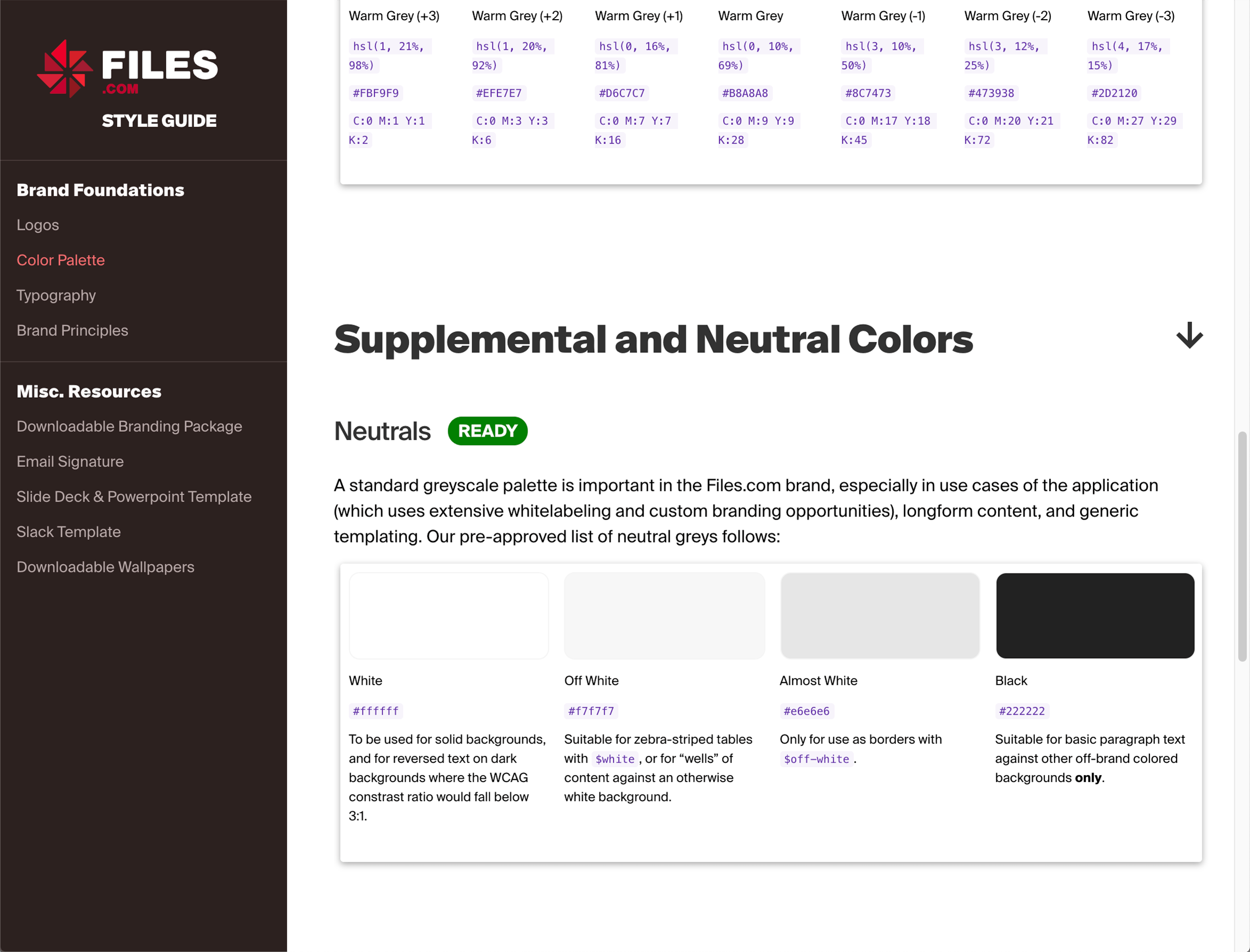Open Brand Principles link
The image size is (1250, 952).
pos(72,330)
